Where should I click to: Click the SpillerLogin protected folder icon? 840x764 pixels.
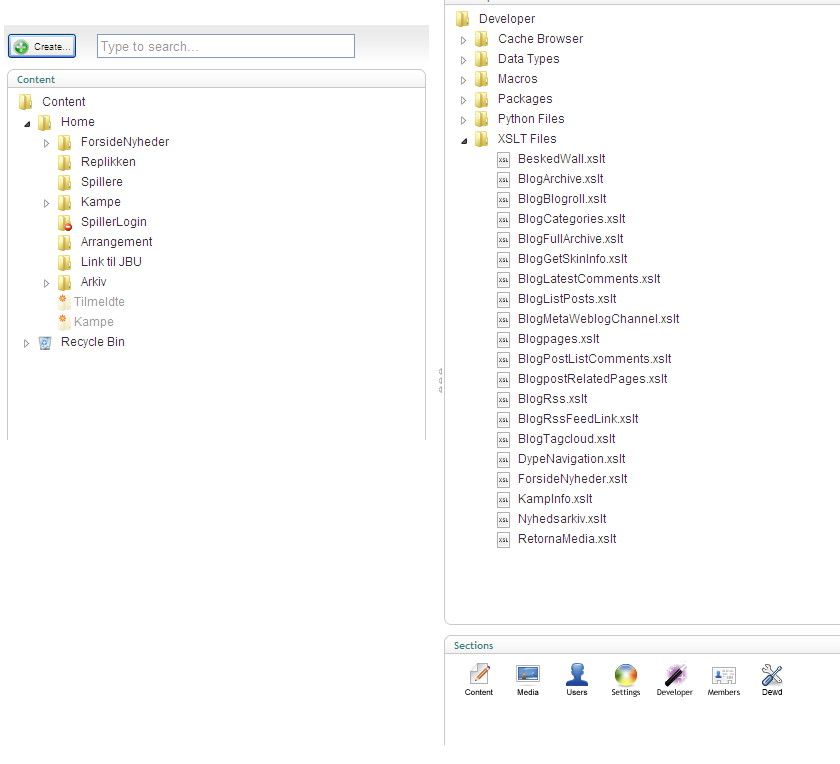[65, 222]
